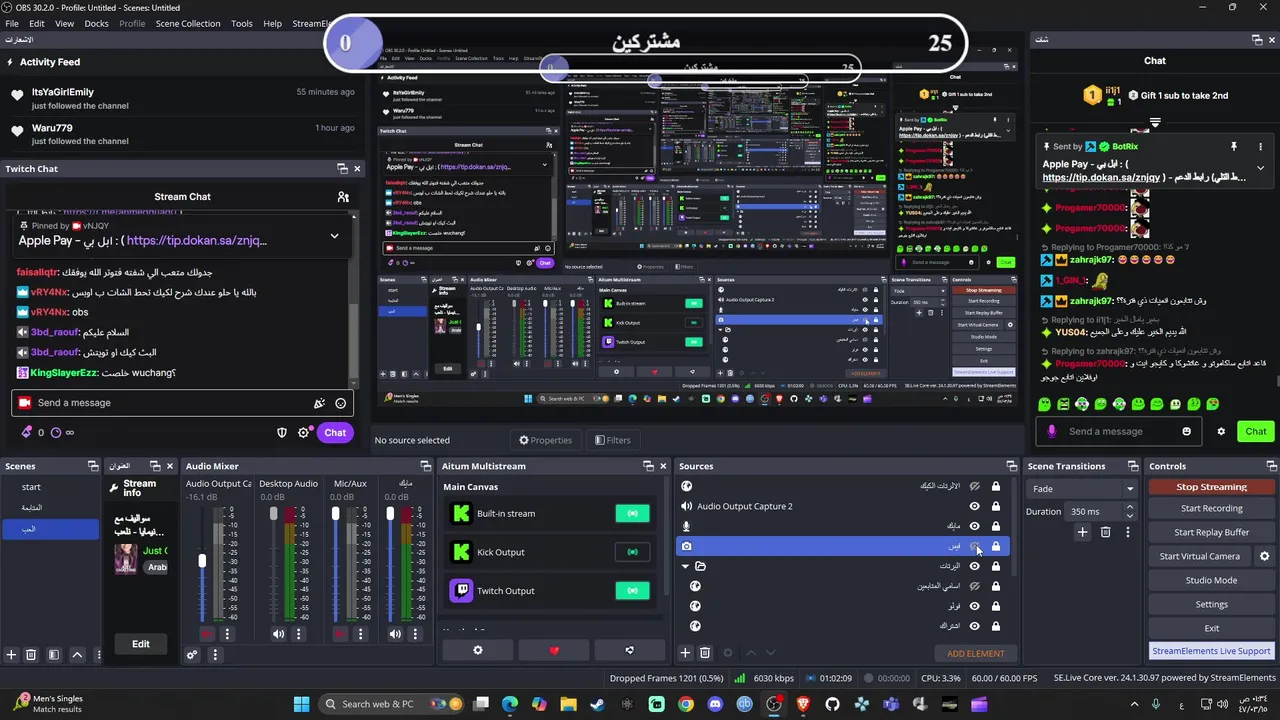The image size is (1280, 720).
Task: Open Mic/Aux three-dot options menu
Action: pos(360,634)
